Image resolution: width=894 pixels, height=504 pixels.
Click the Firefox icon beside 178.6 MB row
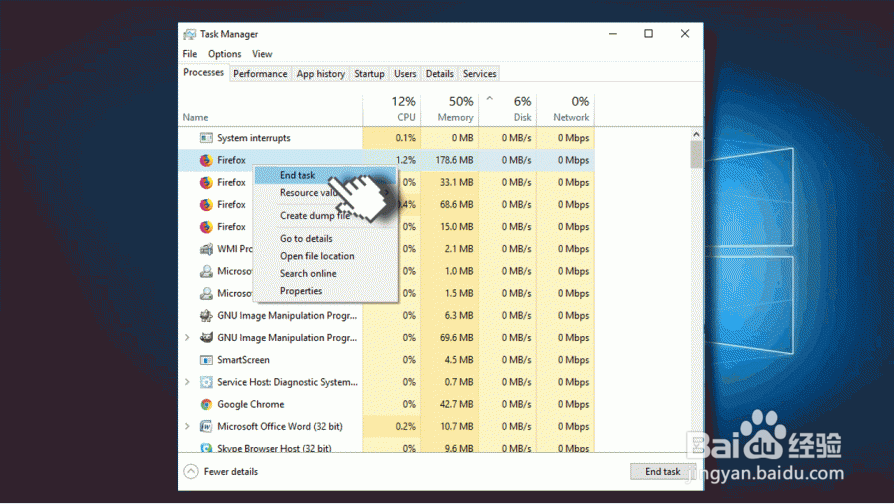pyautogui.click(x=206, y=160)
